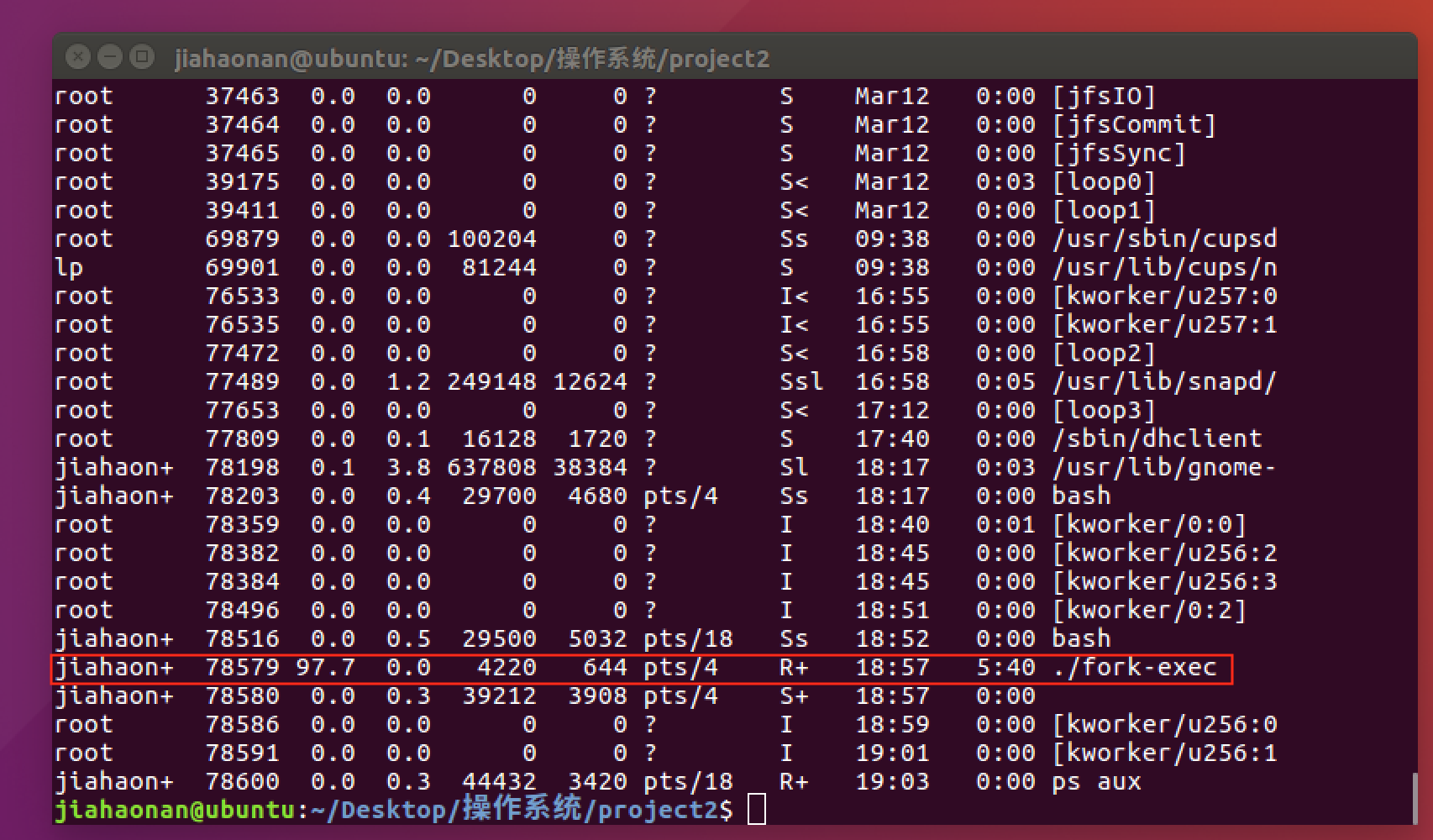The width and height of the screenshot is (1433, 840).
Task: Minimize the terminal window
Action: pyautogui.click(x=109, y=57)
